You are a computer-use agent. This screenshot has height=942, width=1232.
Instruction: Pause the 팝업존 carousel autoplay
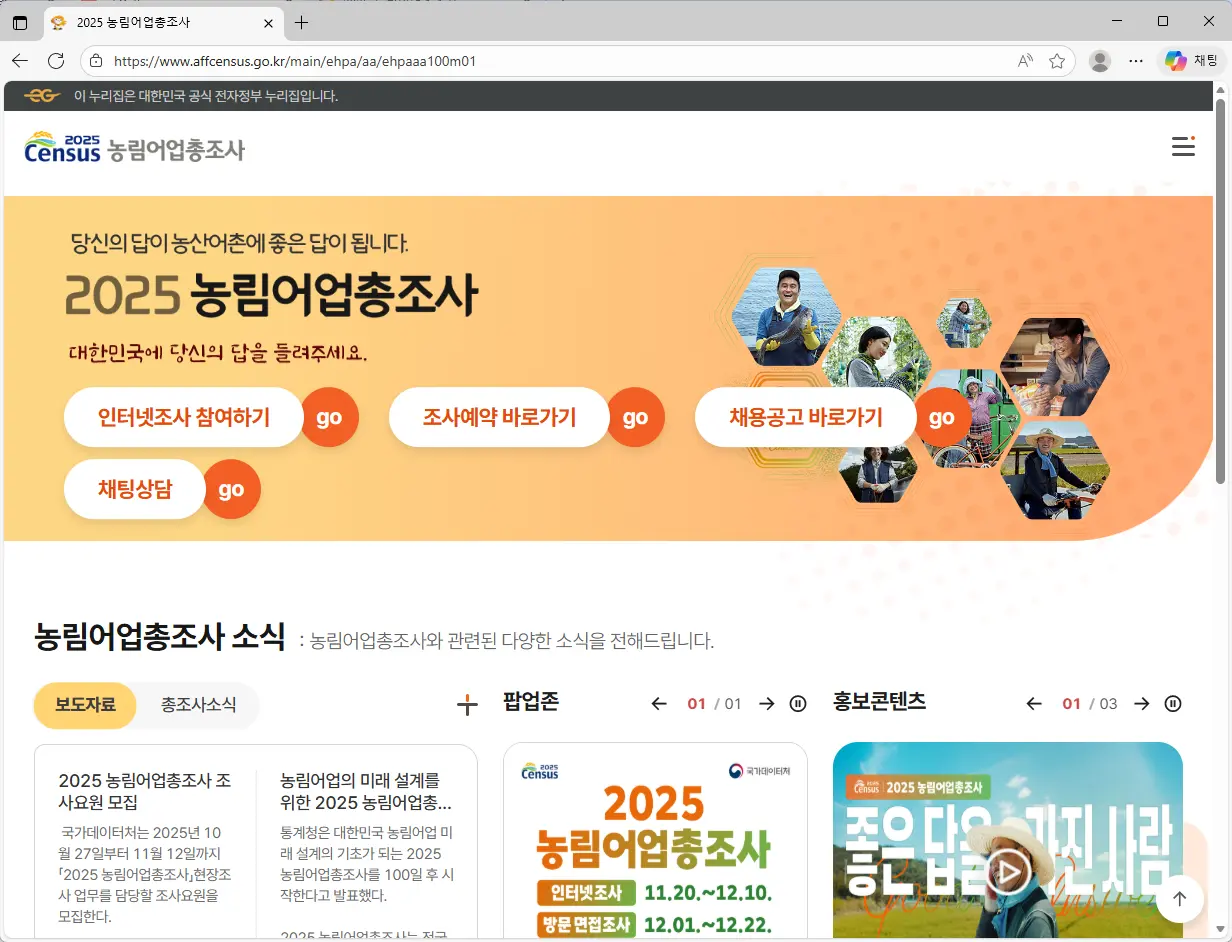797,703
